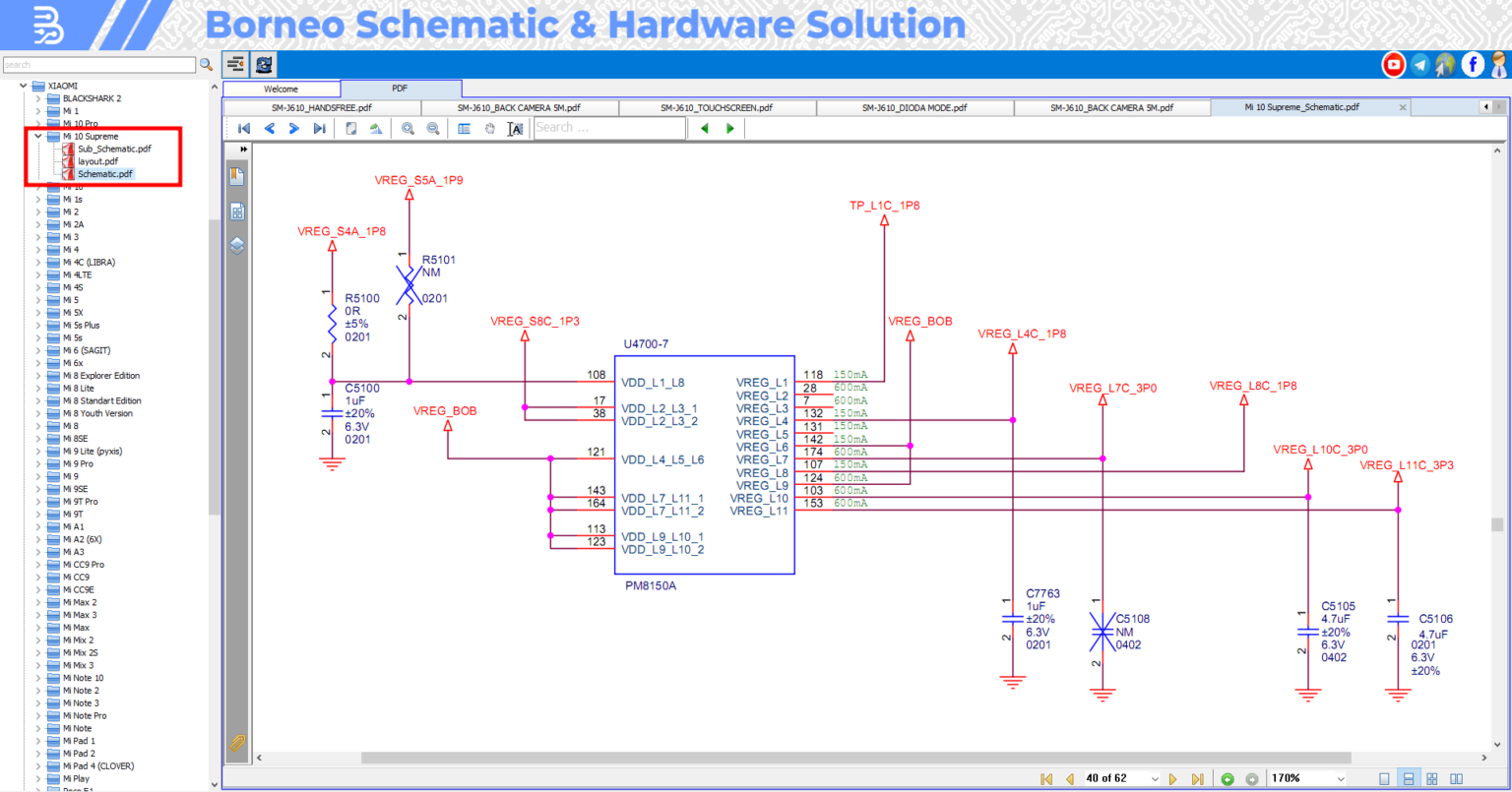Click the green next navigation arrow
This screenshot has width=1512, height=792.
(729, 128)
